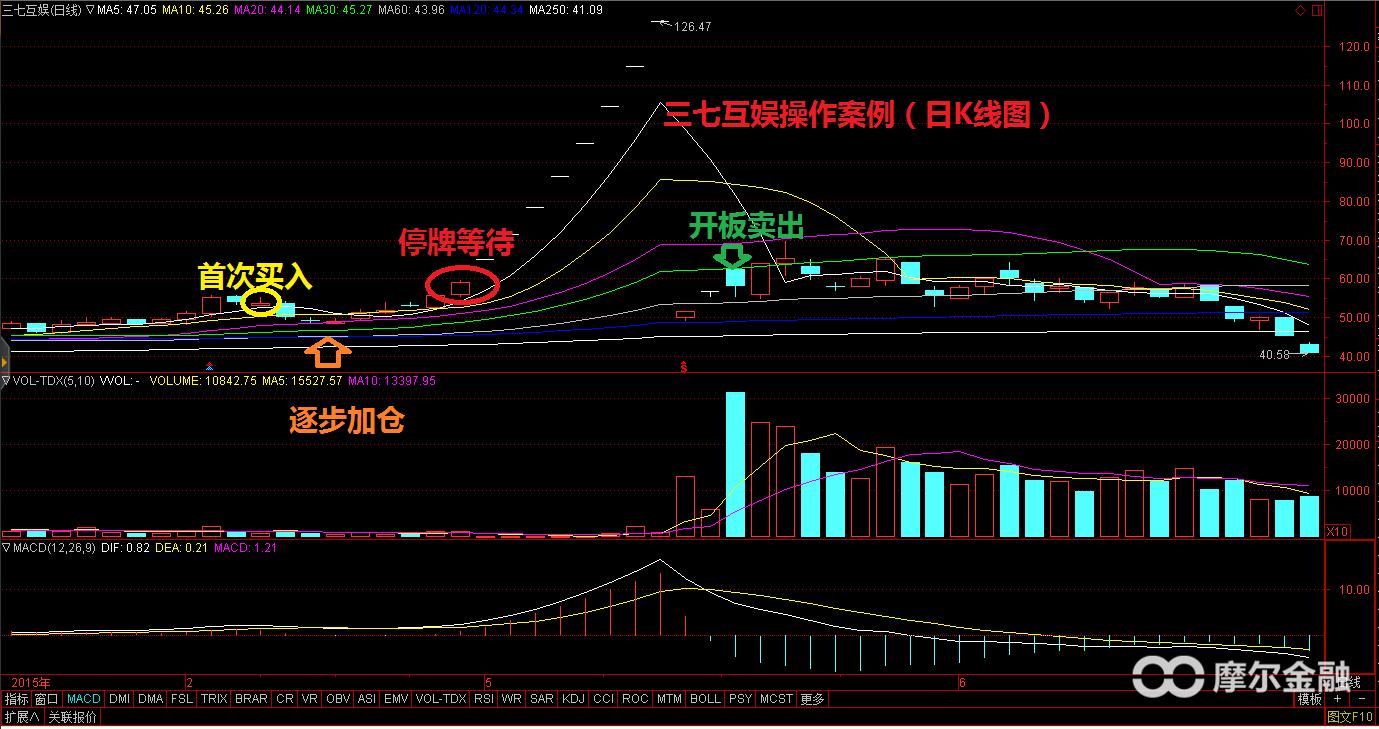This screenshot has width=1379, height=729.
Task: Click the small blue-red marker near February
Action: coord(209,367)
